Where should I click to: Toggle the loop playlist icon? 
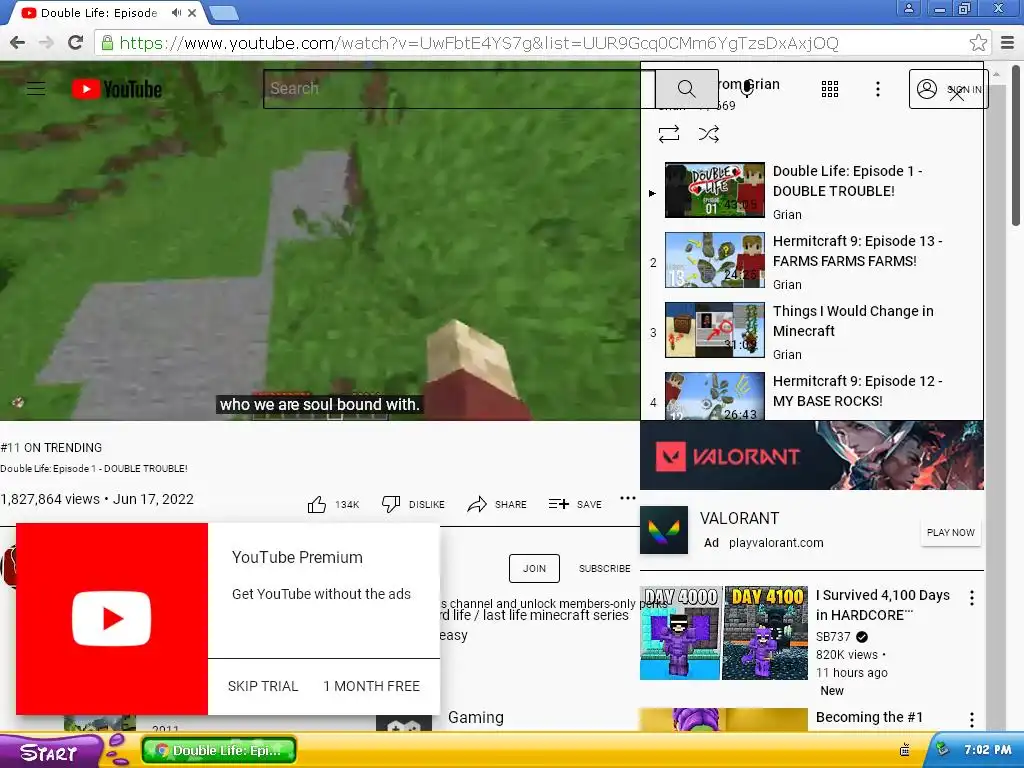coord(669,134)
